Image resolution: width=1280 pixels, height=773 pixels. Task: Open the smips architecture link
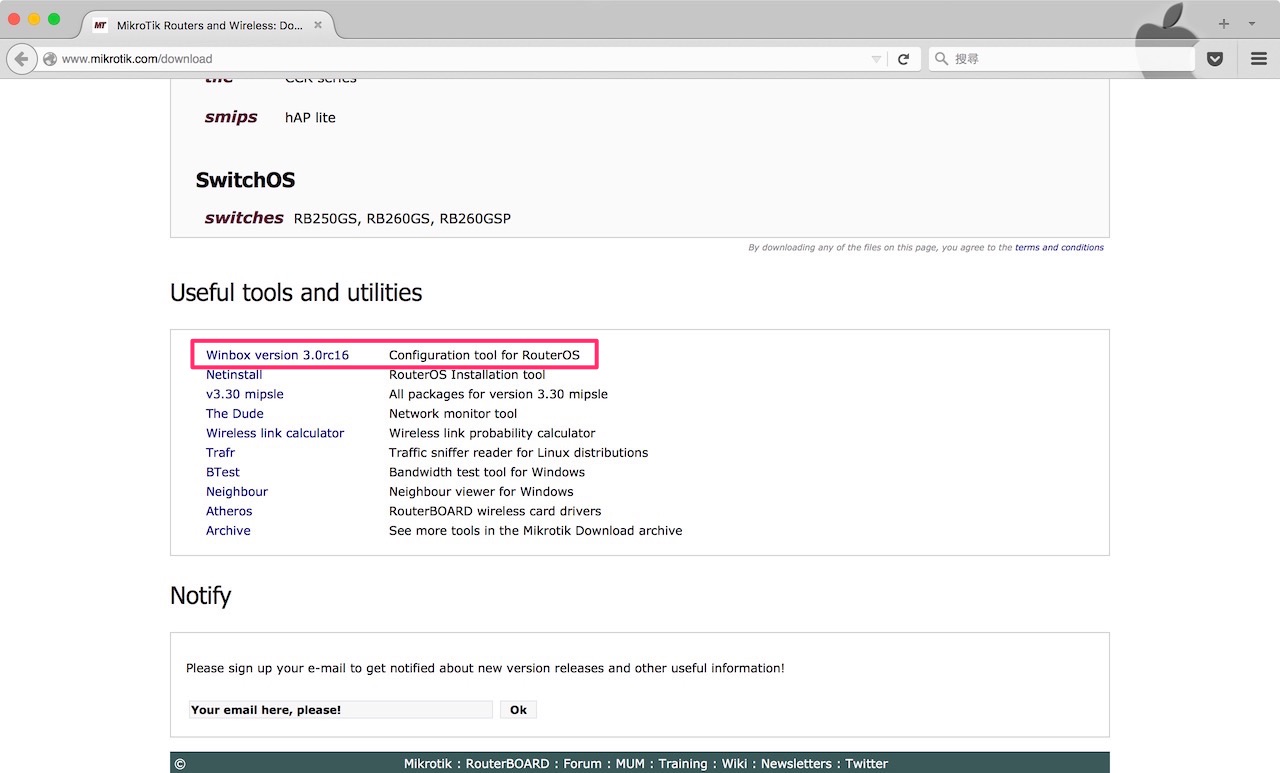pyautogui.click(x=231, y=117)
